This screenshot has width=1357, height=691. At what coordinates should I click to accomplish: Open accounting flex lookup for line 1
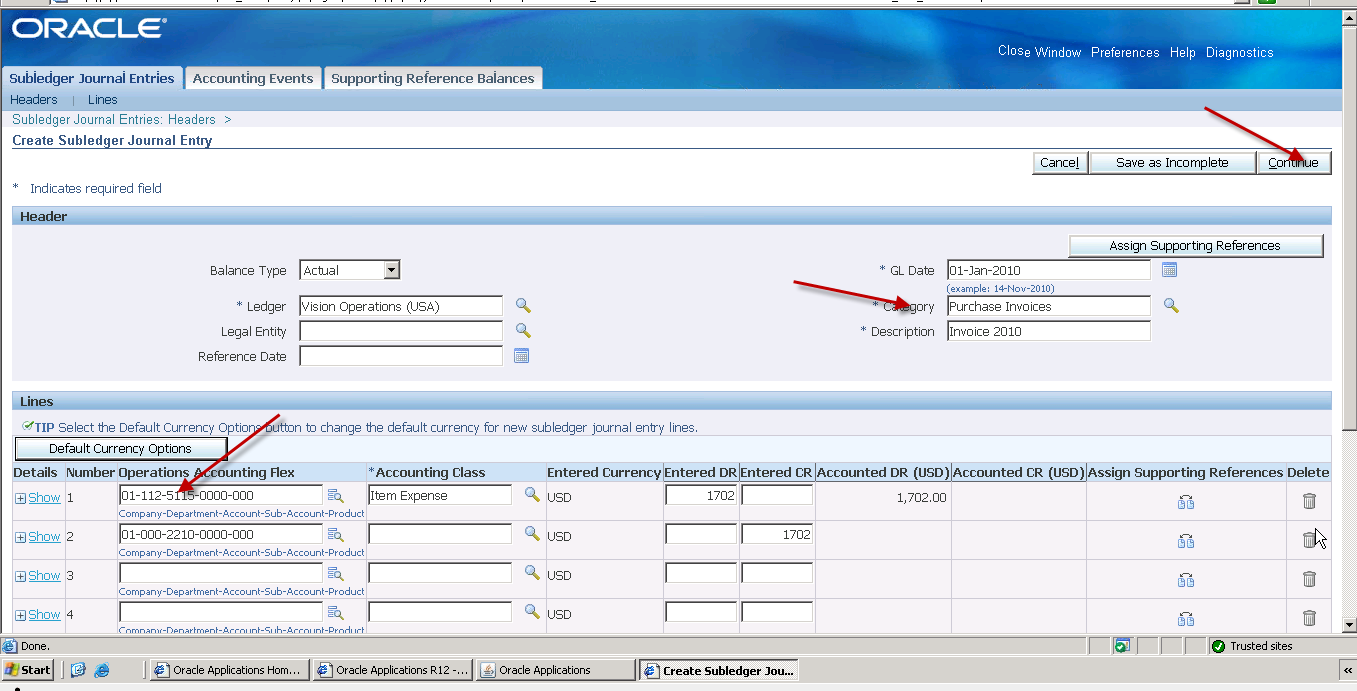coord(336,495)
